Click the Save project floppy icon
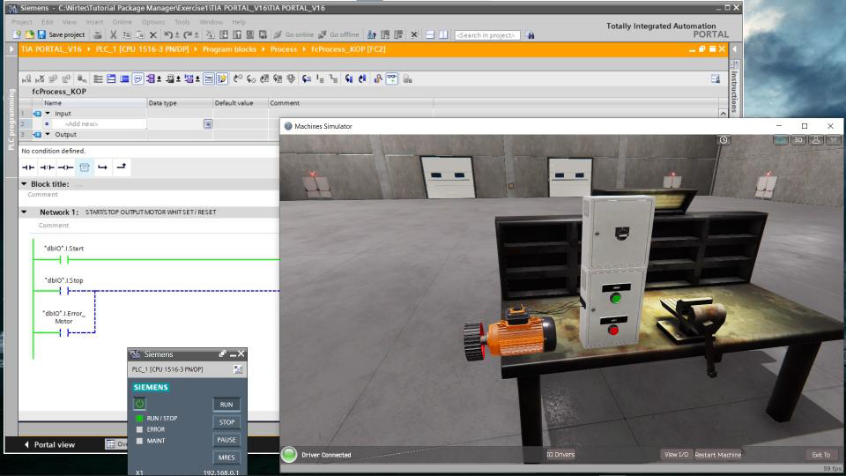846x476 pixels. pyautogui.click(x=42, y=35)
